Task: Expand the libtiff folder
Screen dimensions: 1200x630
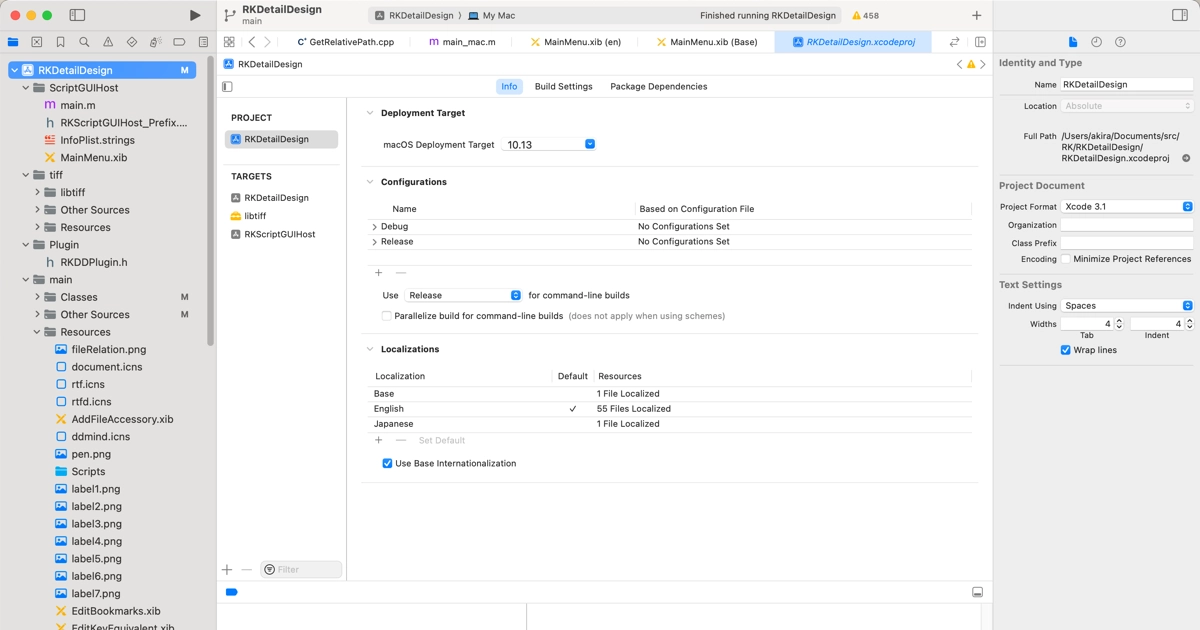Action: 37,192
